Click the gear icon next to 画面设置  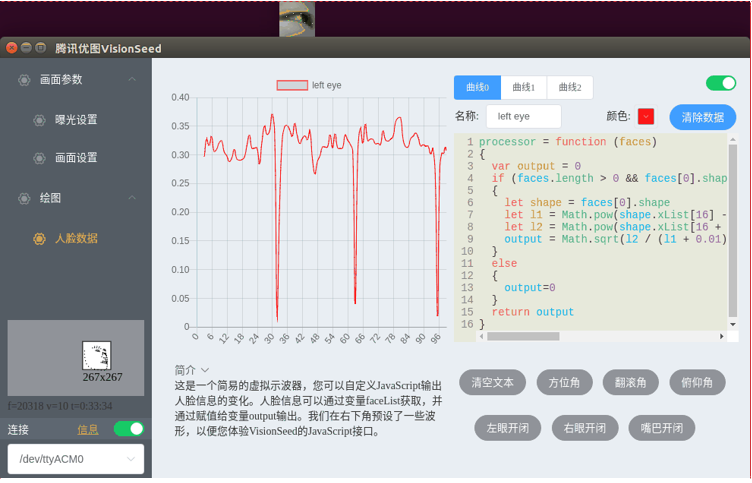point(39,158)
